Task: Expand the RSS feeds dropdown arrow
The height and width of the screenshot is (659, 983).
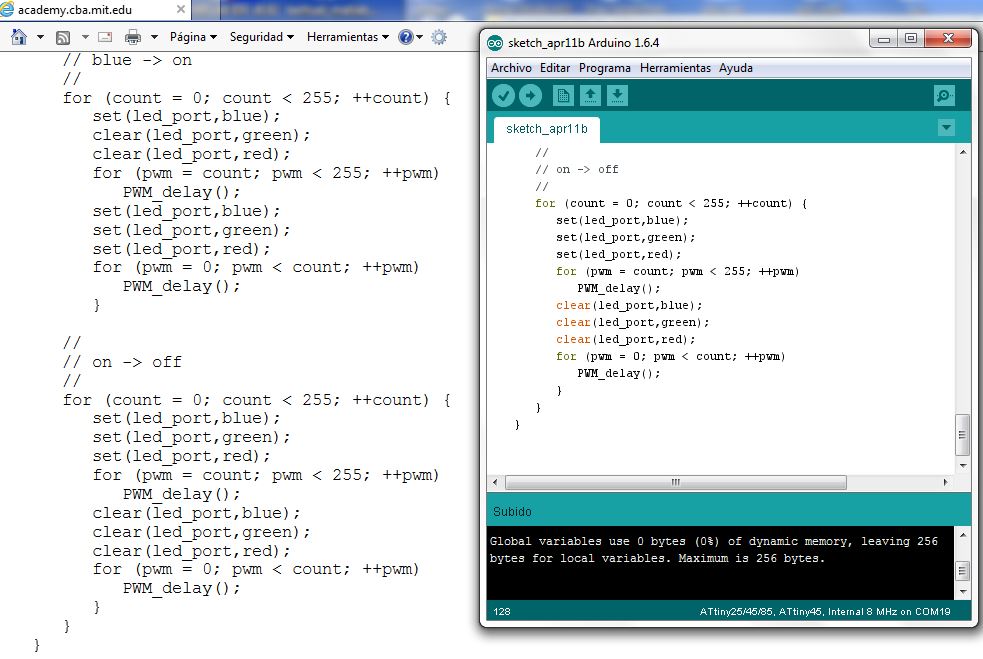Action: 85,37
